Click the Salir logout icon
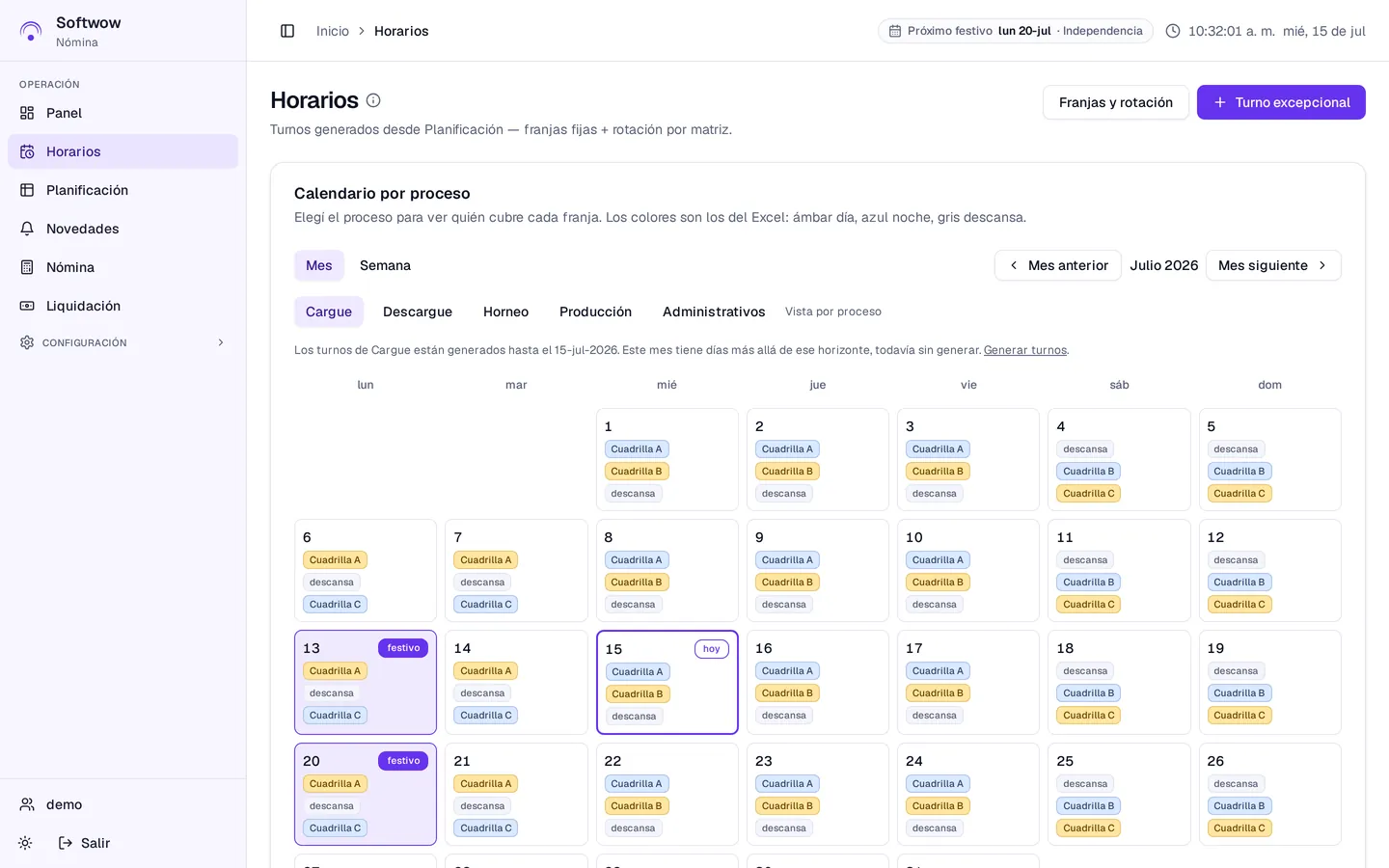The image size is (1389, 868). [x=66, y=843]
